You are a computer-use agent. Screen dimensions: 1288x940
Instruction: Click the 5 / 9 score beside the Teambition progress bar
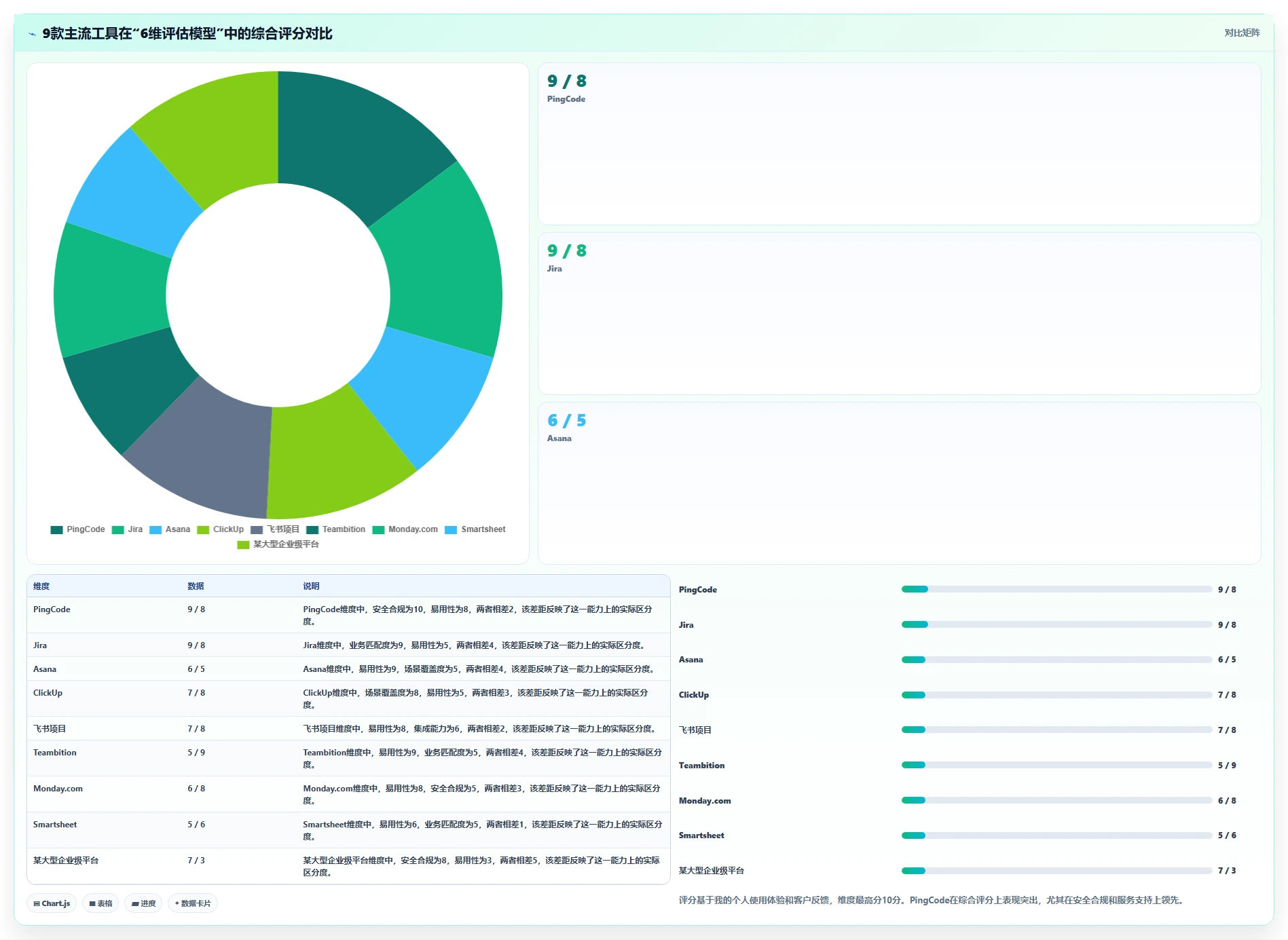click(x=1227, y=766)
